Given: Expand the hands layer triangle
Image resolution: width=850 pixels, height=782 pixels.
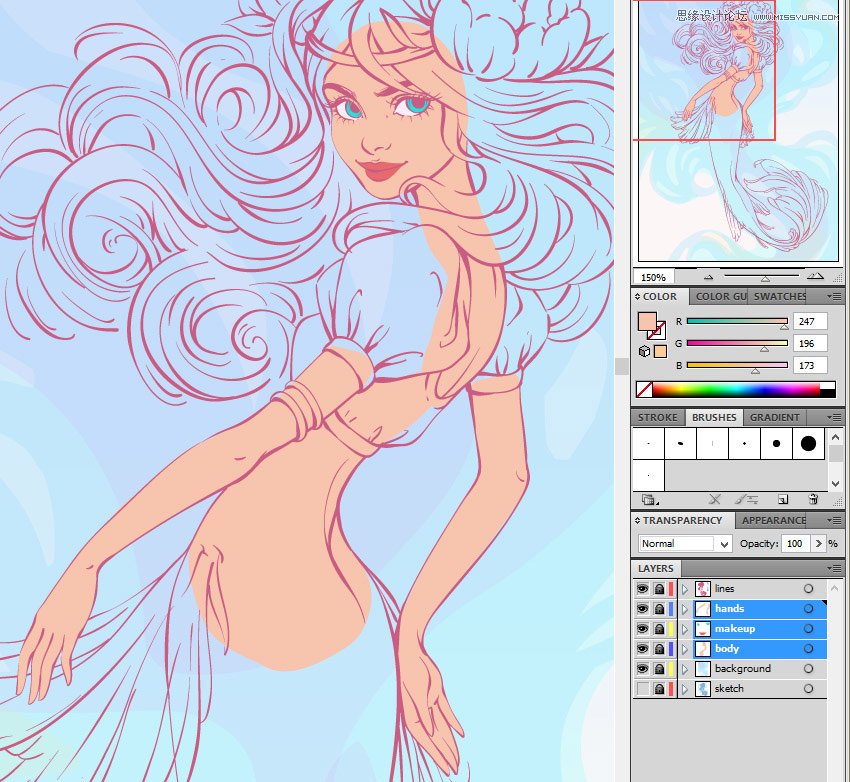Looking at the screenshot, I should point(685,609).
